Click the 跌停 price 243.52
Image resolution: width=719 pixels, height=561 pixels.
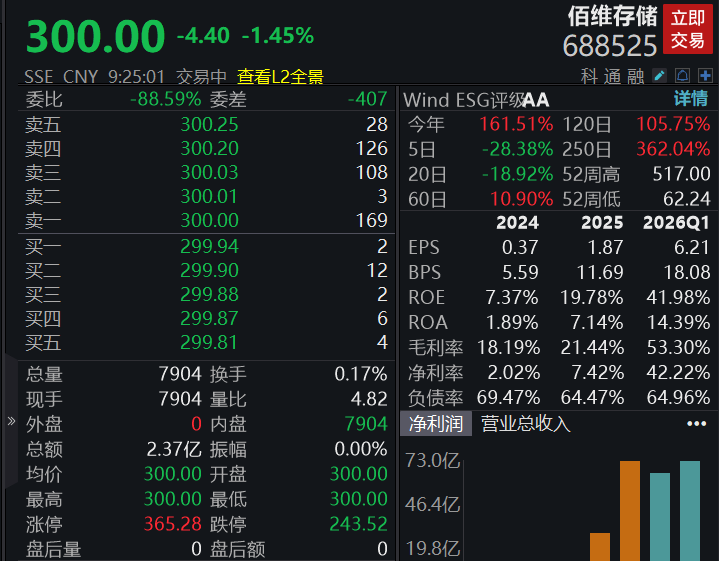(359, 524)
